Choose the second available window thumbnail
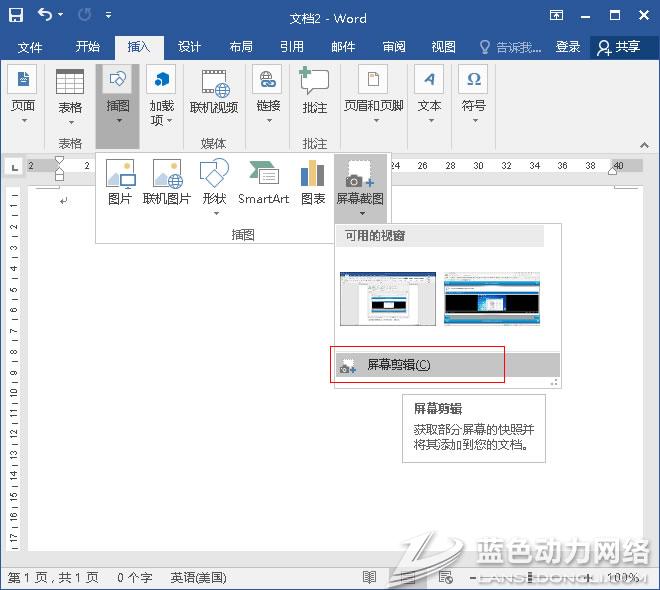This screenshot has width=660, height=590. 492,297
